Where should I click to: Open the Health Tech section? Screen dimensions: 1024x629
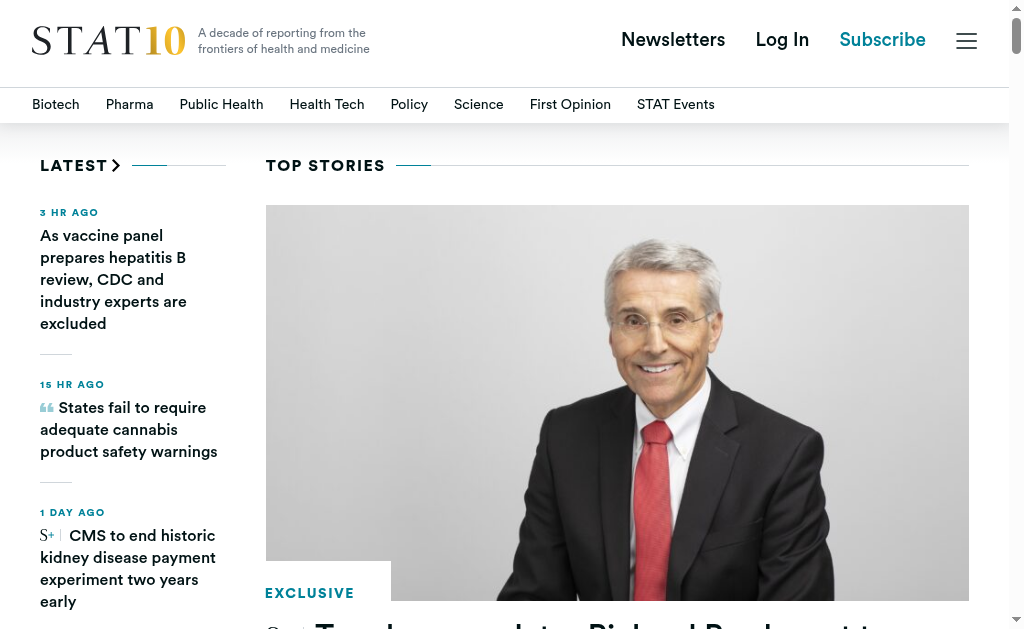tap(327, 105)
